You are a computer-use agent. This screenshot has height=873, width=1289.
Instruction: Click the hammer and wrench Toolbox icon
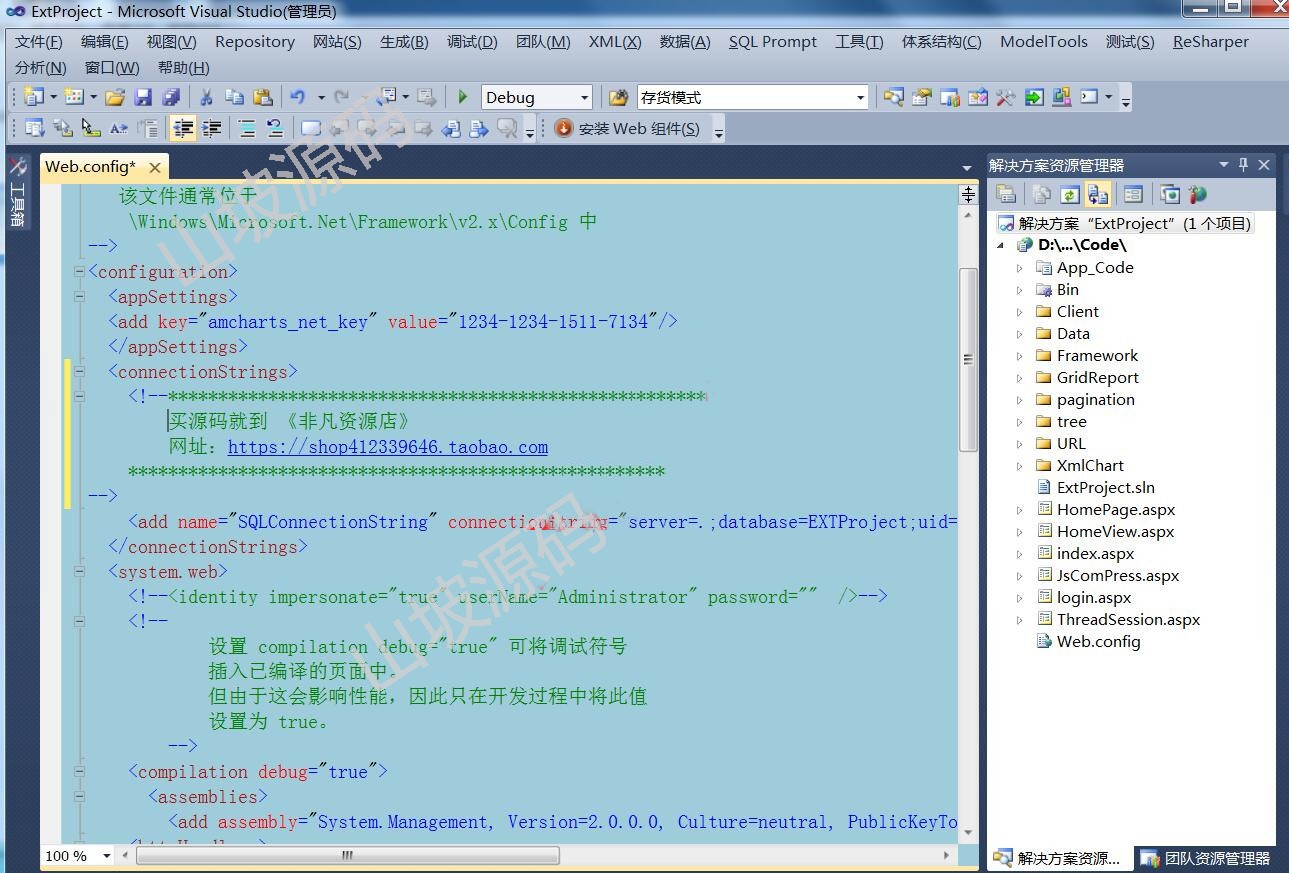pos(1006,97)
